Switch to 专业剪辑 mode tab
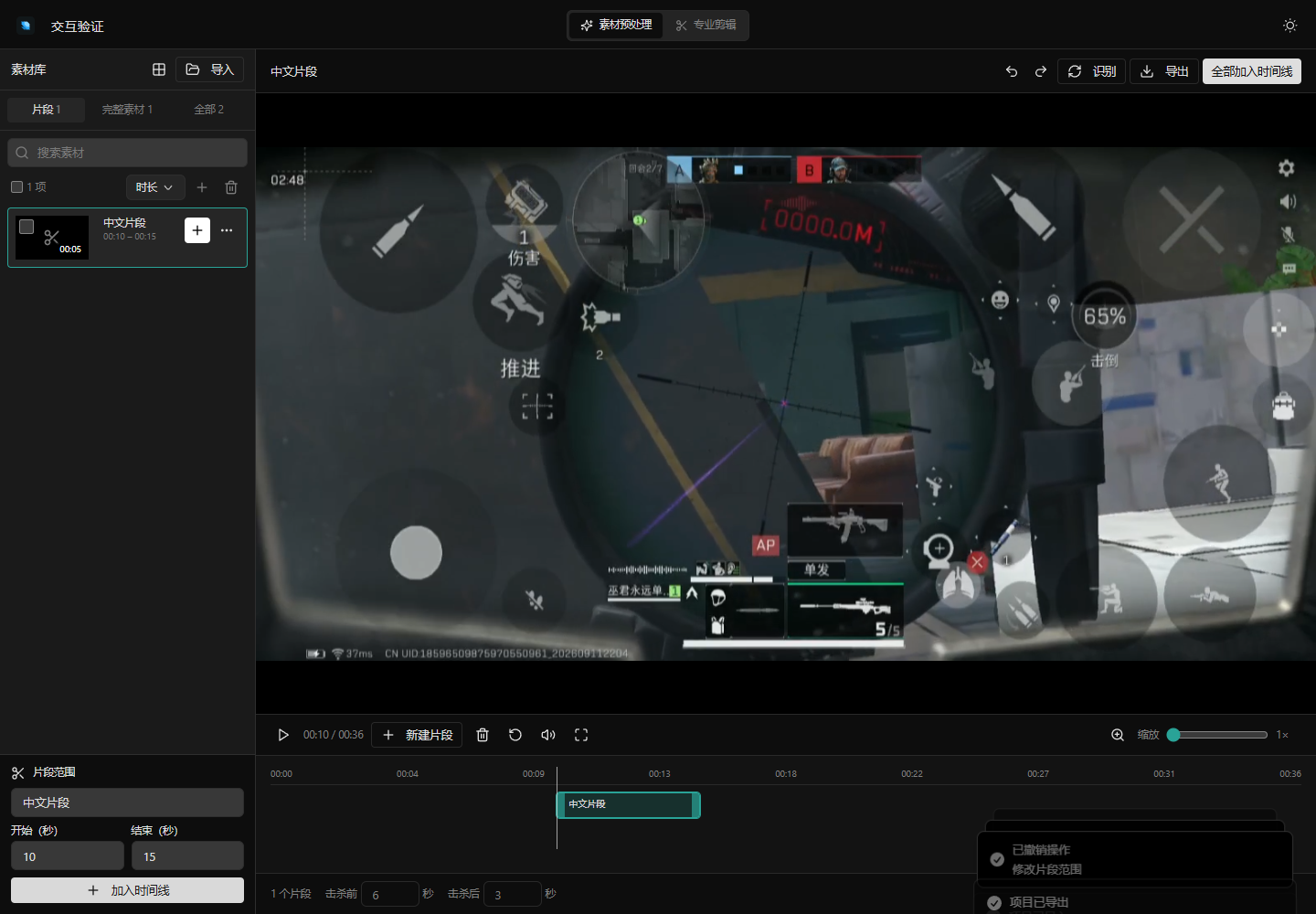The width and height of the screenshot is (1316, 914). click(x=706, y=26)
